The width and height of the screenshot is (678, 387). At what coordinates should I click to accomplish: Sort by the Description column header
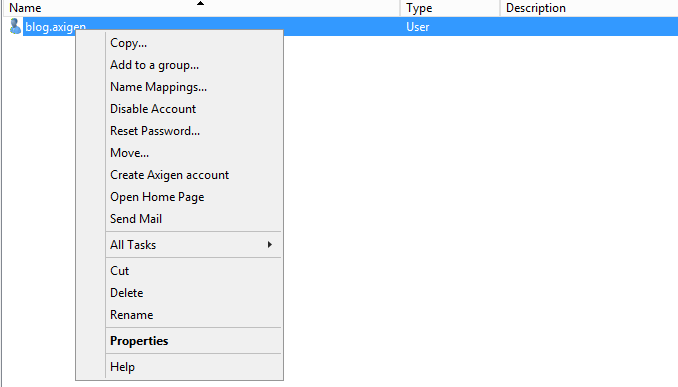tap(589, 8)
